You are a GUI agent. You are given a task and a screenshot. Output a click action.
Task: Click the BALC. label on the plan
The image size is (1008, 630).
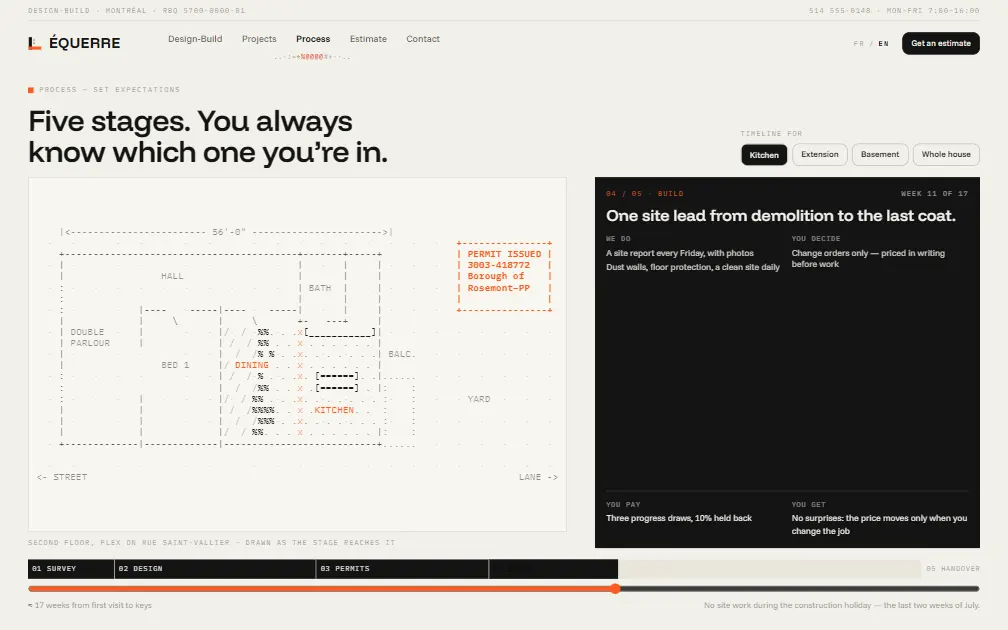coord(401,354)
